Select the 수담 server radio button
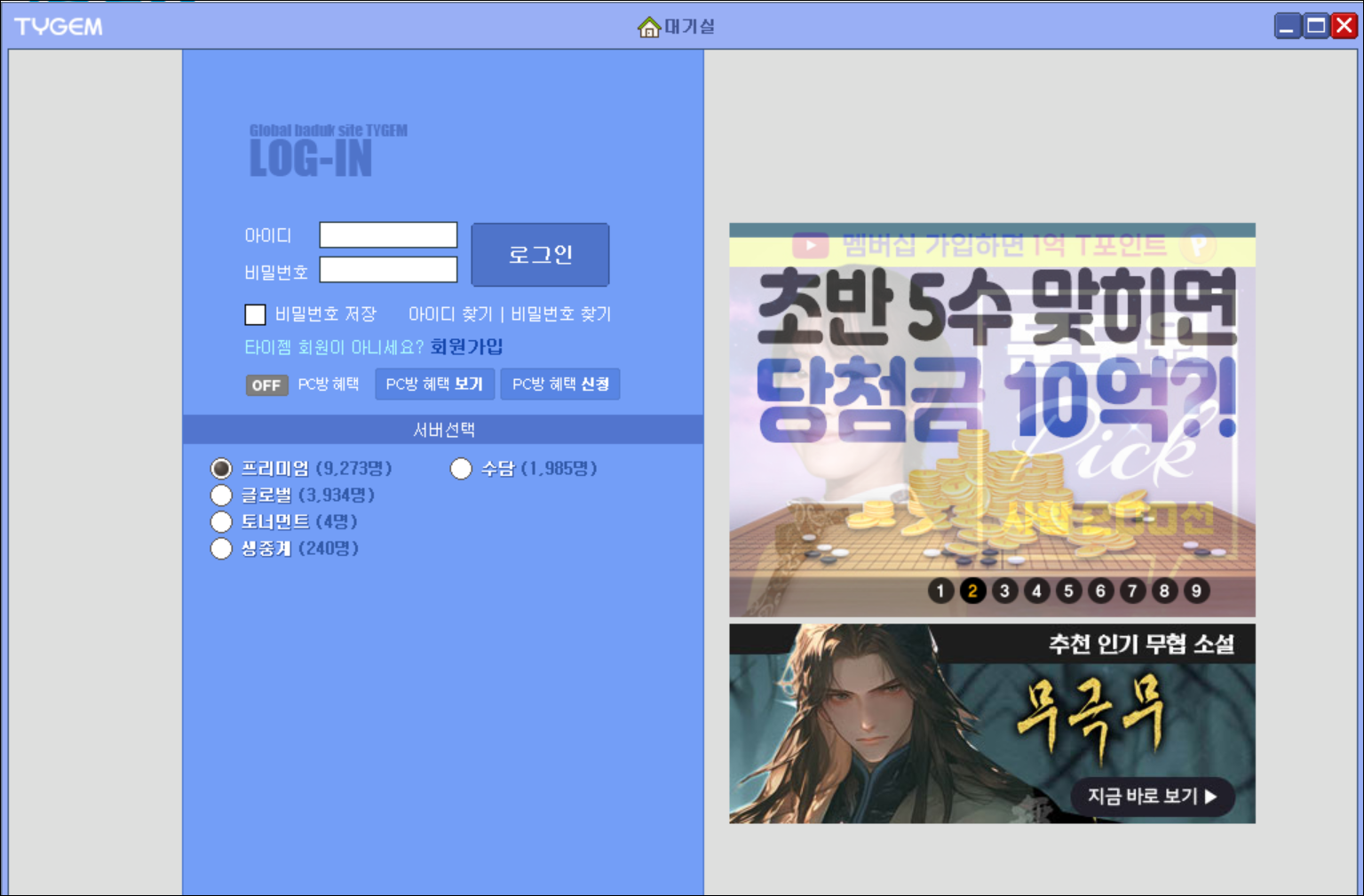Image resolution: width=1364 pixels, height=896 pixels. (461, 468)
